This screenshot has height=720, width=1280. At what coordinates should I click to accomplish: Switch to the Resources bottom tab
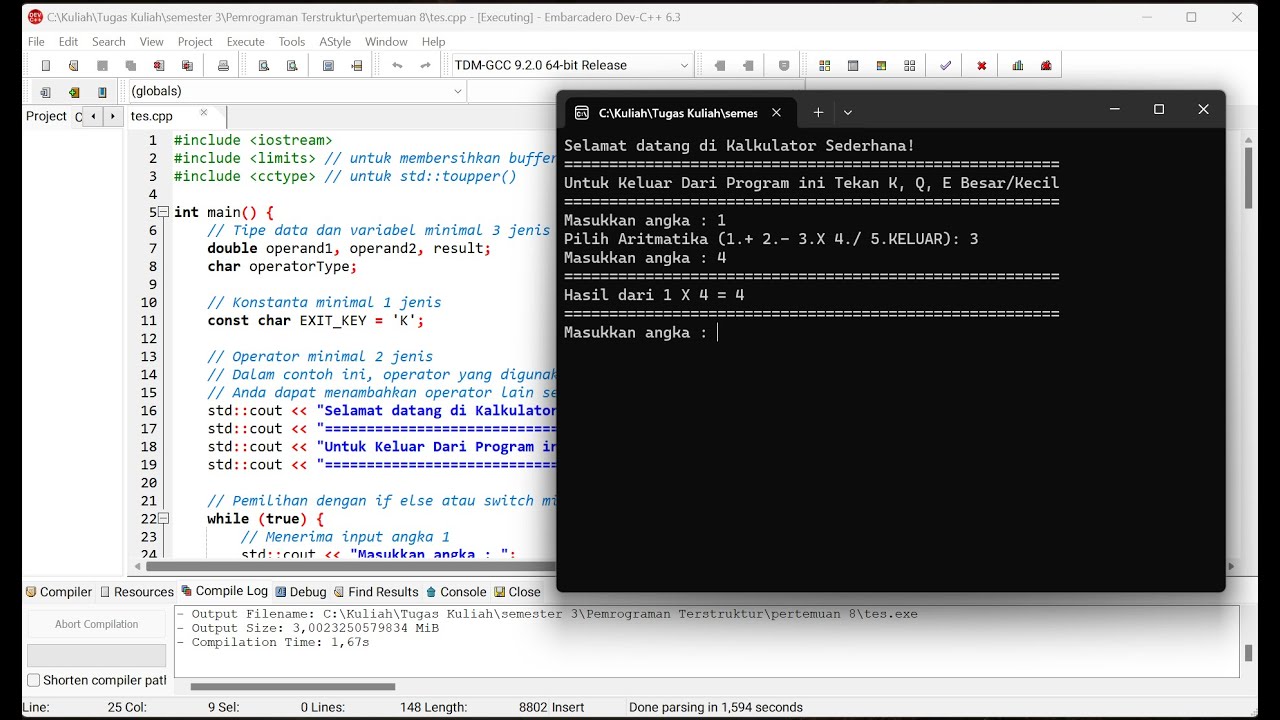coord(137,592)
